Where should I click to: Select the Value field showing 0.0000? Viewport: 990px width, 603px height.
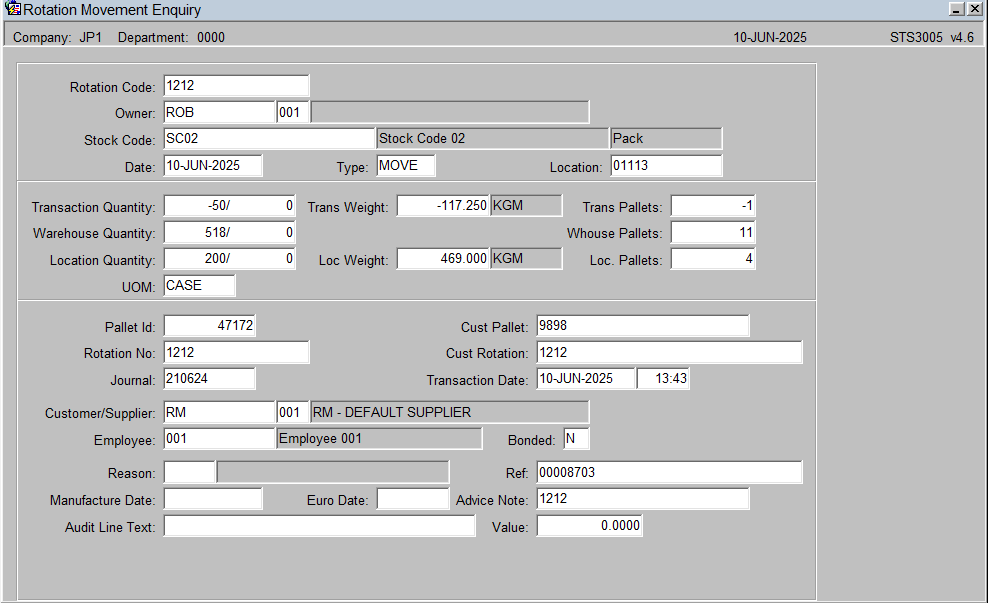click(x=590, y=526)
